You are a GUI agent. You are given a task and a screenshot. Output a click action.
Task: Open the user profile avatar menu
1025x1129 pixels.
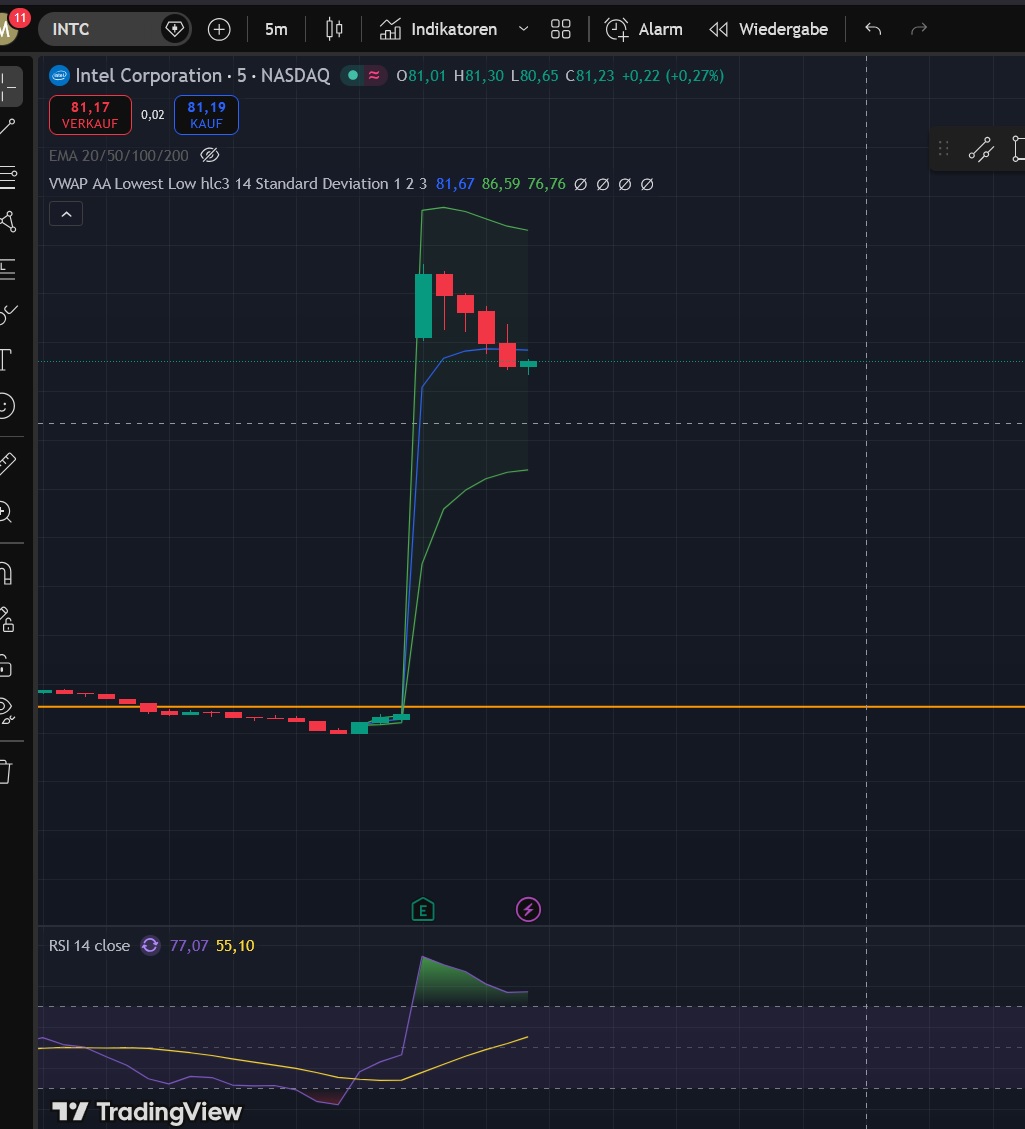tap(7, 28)
